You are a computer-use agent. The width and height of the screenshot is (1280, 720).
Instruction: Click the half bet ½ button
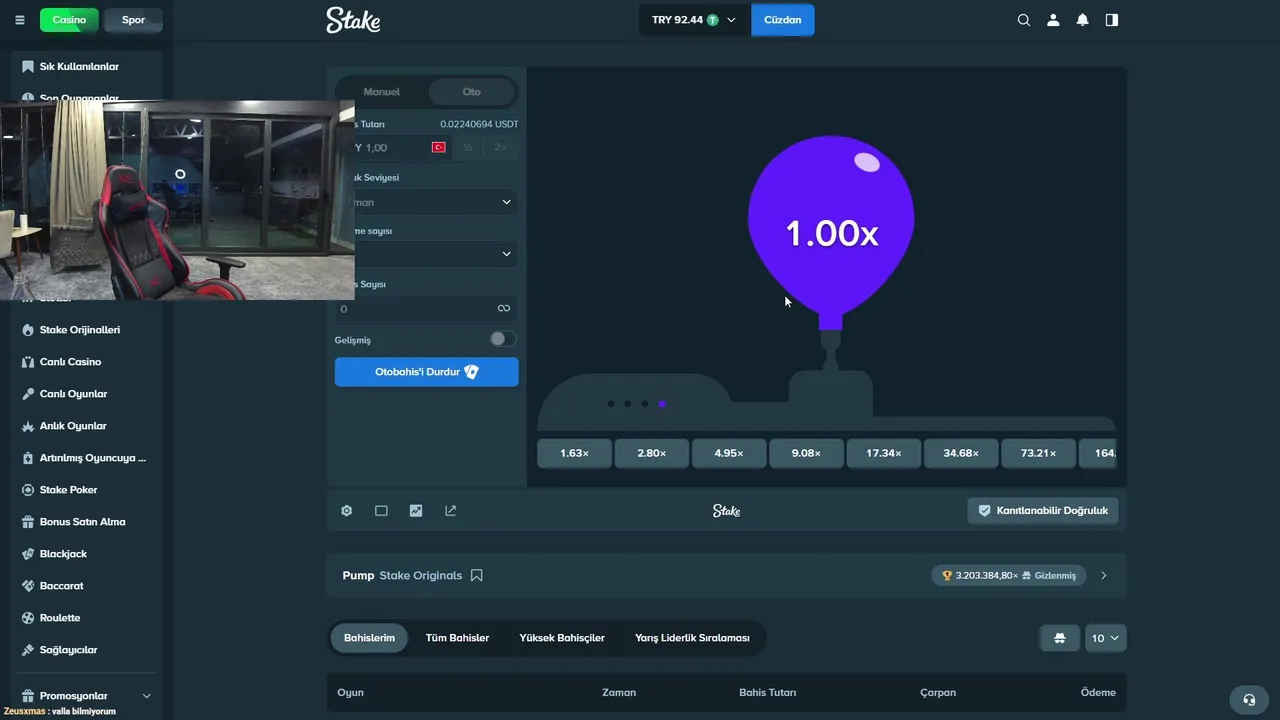468,147
